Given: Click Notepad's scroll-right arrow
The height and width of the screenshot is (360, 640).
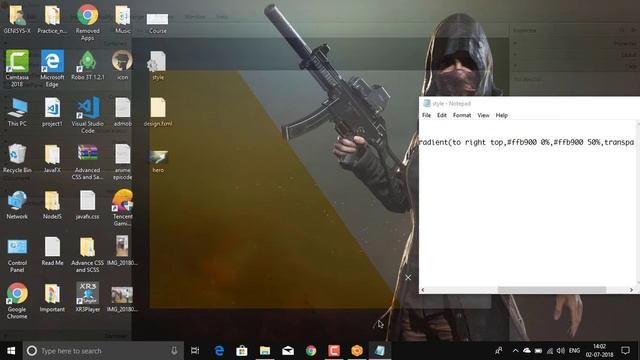Looking at the screenshot, I should [631, 290].
